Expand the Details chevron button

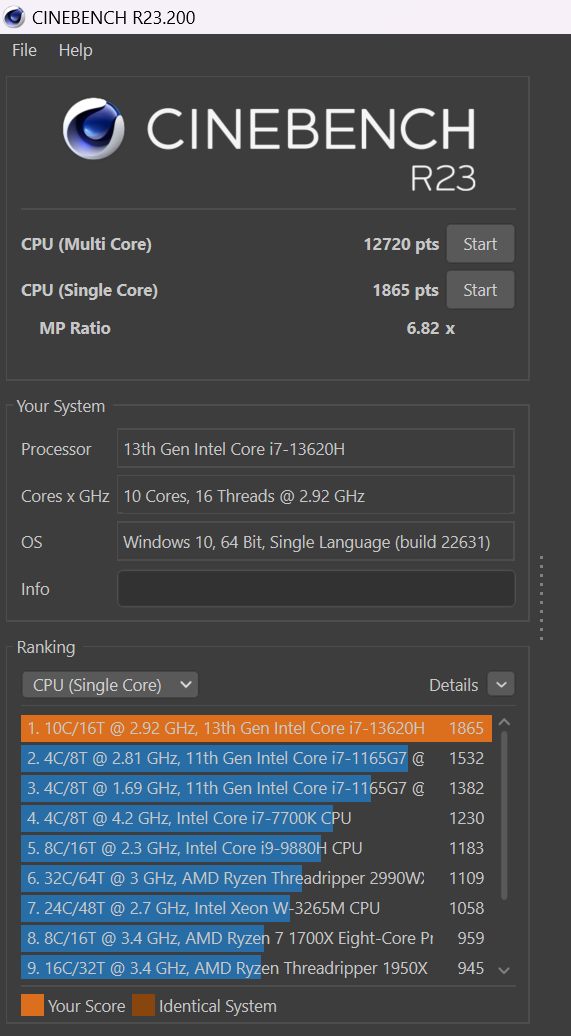[501, 684]
